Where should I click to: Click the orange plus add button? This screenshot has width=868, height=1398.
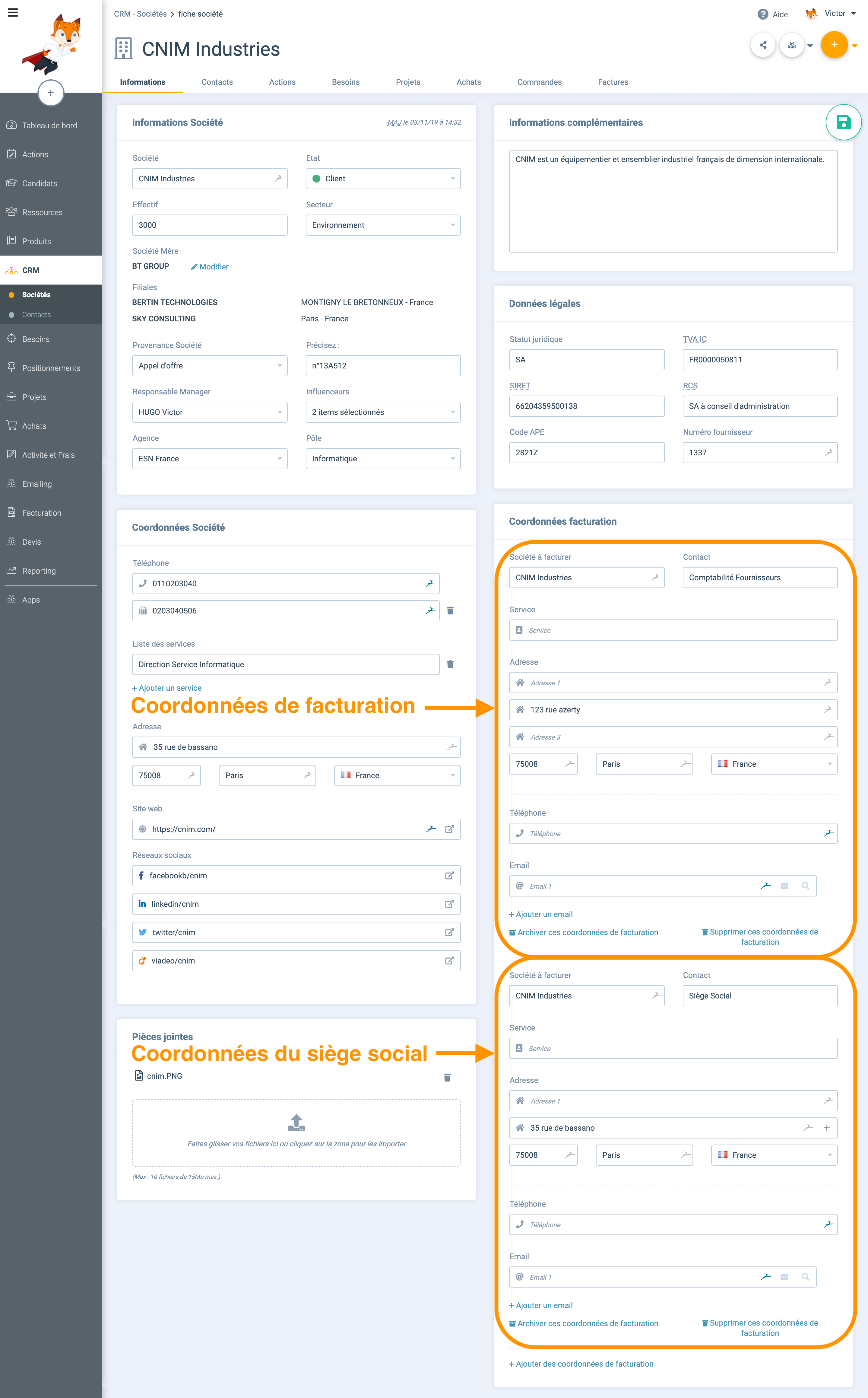pos(834,45)
